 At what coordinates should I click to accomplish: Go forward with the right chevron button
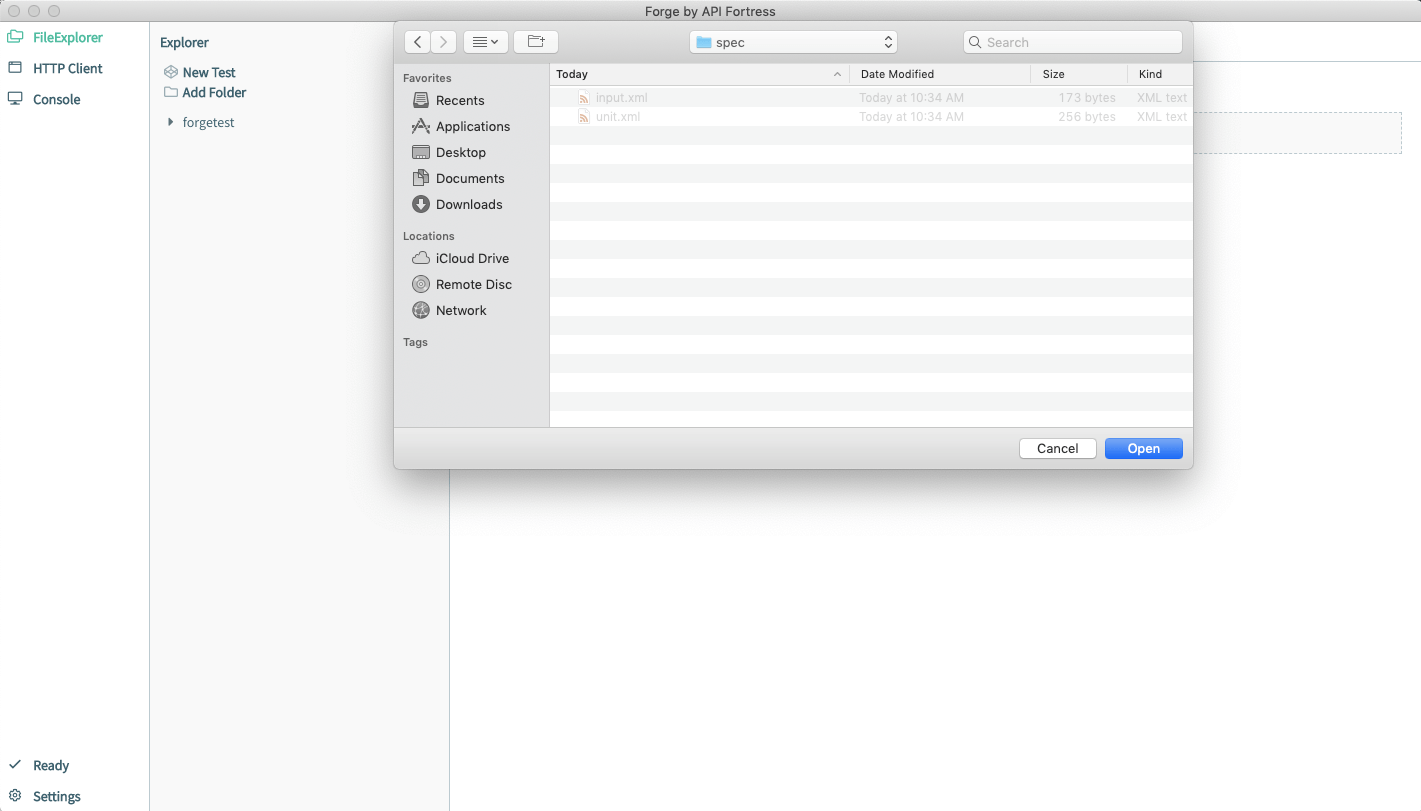coord(444,42)
